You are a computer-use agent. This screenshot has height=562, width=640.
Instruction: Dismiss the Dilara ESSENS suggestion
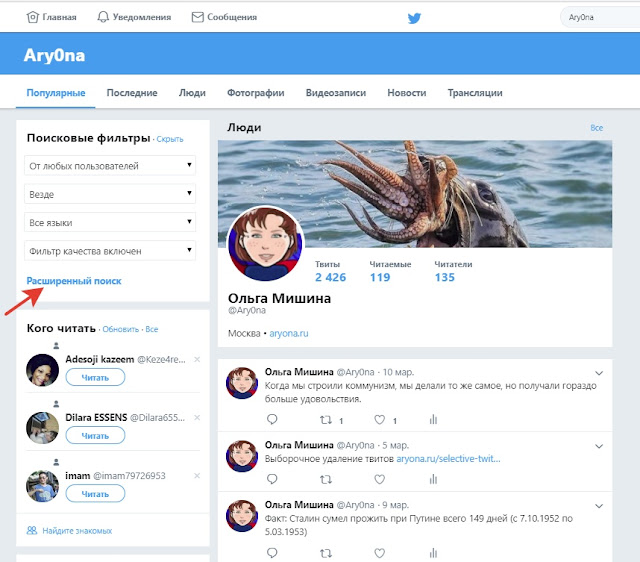(x=197, y=418)
